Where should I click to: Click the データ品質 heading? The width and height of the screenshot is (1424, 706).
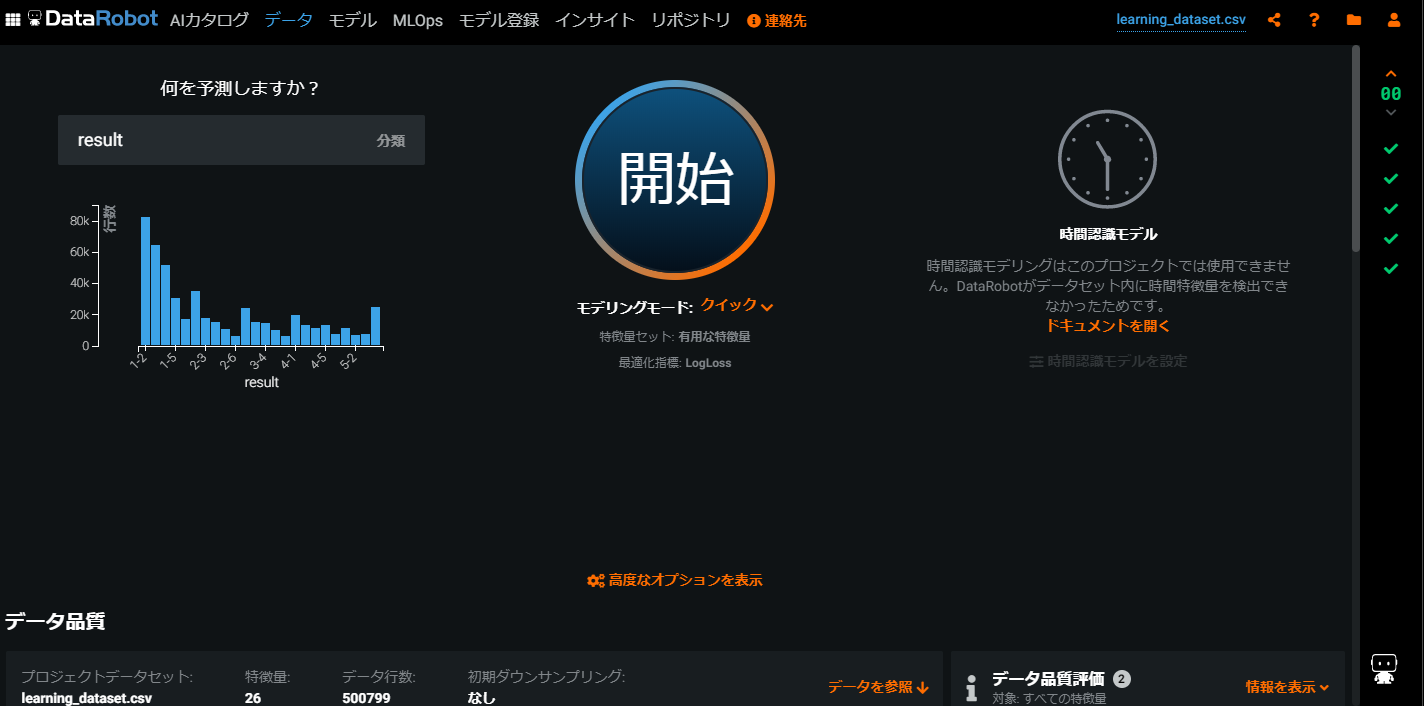click(55, 621)
